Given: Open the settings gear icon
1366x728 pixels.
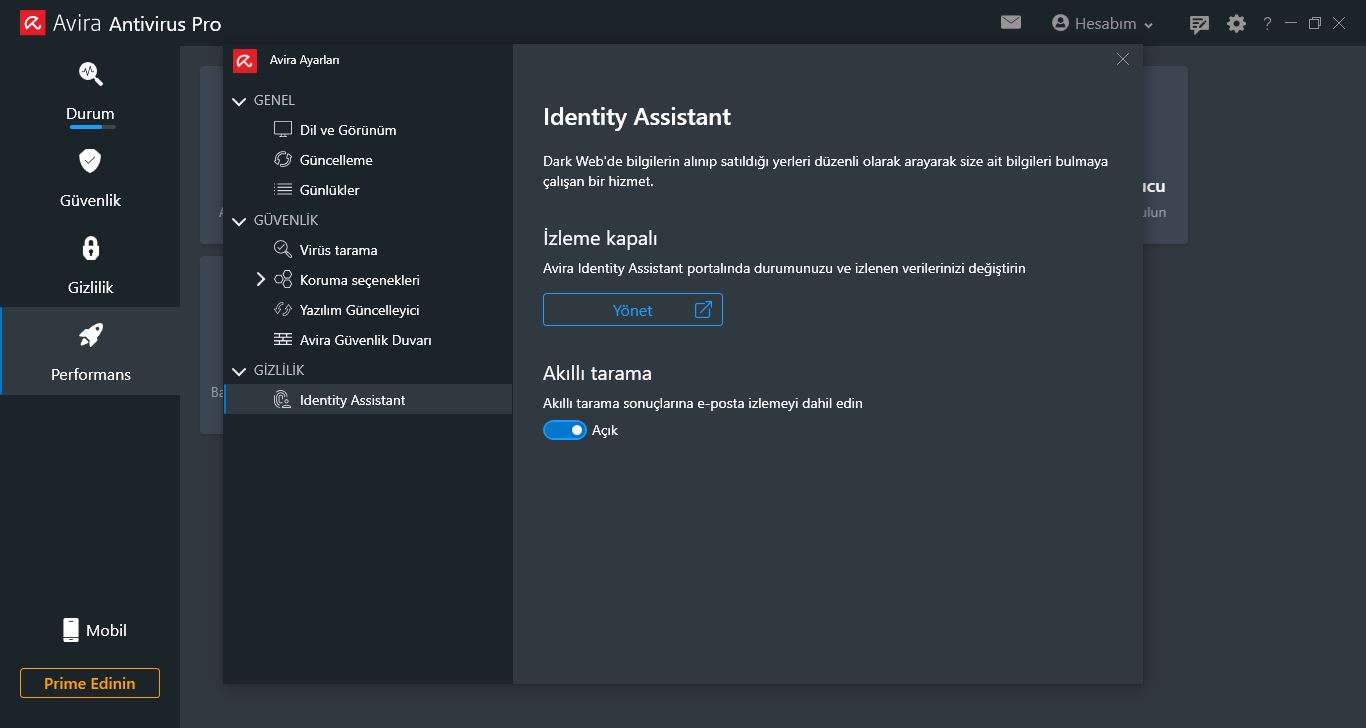Looking at the screenshot, I should coord(1236,23).
